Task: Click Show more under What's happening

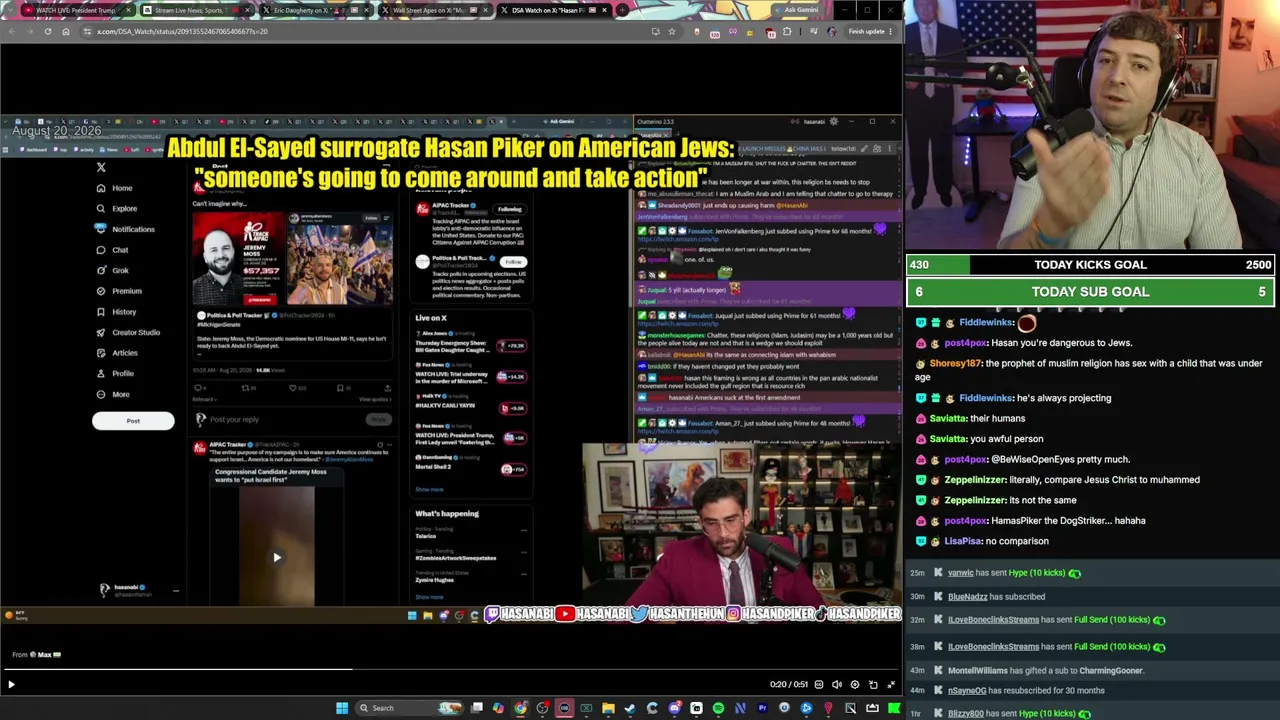Action: click(x=429, y=597)
